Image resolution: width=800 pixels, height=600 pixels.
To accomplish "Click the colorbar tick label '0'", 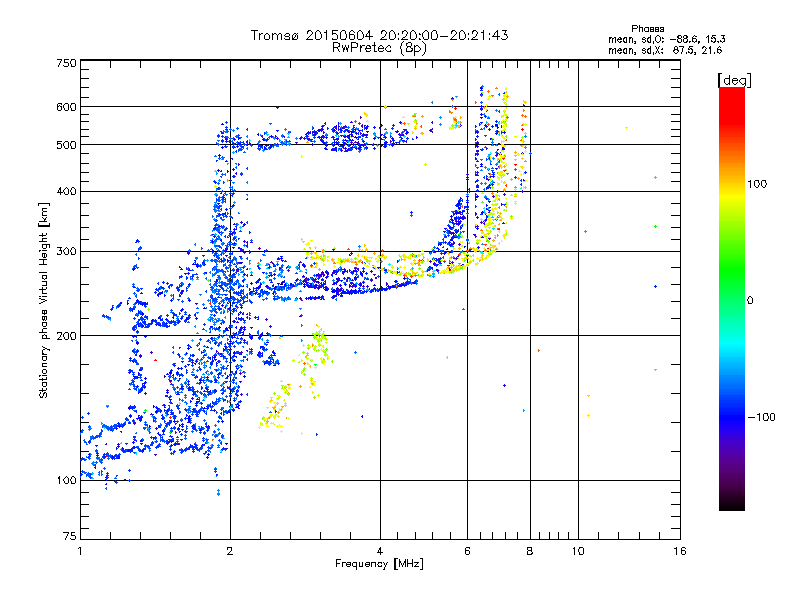I will pyautogui.click(x=750, y=301).
